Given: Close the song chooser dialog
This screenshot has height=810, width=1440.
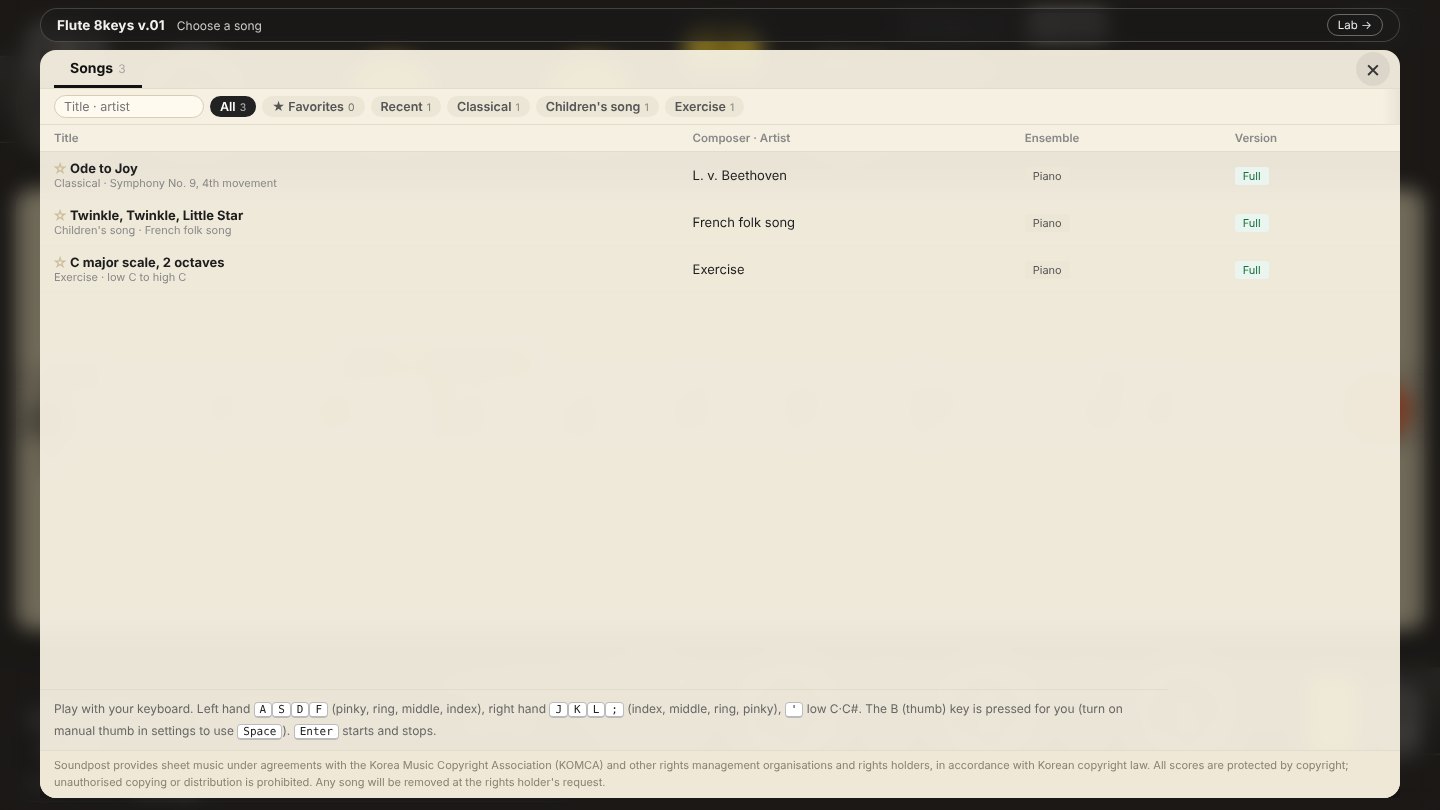Looking at the screenshot, I should click(1372, 70).
